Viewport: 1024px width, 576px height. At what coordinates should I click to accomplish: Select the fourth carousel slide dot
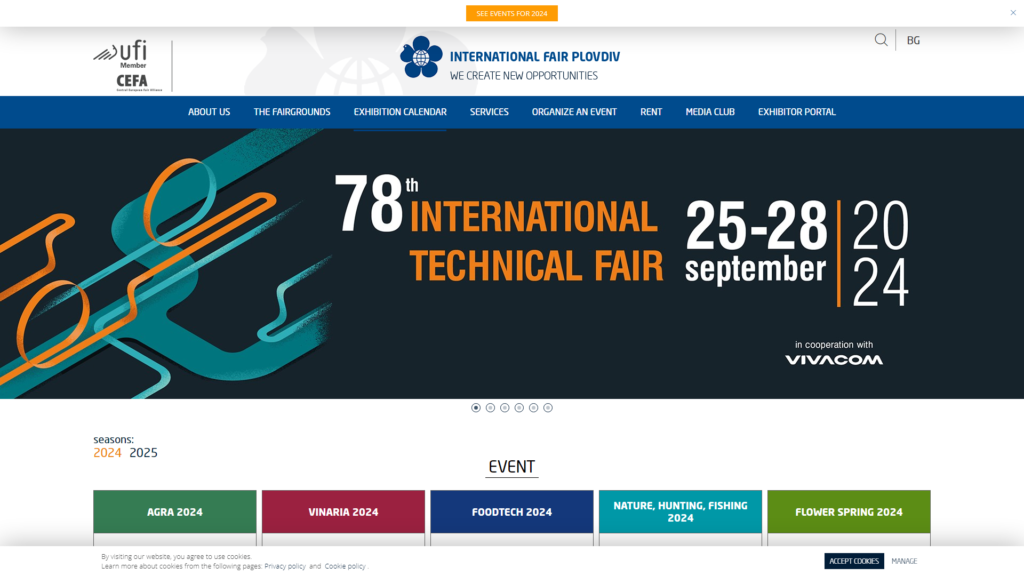click(519, 408)
